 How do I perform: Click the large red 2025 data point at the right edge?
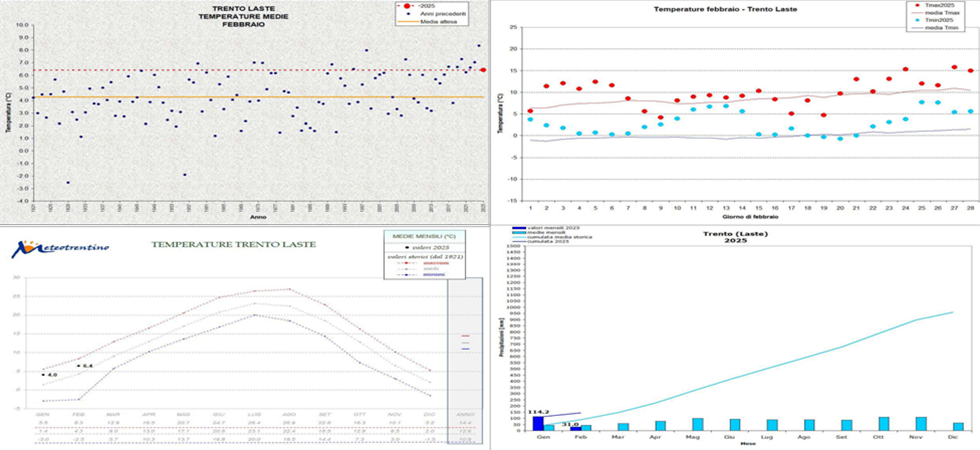pos(484,69)
